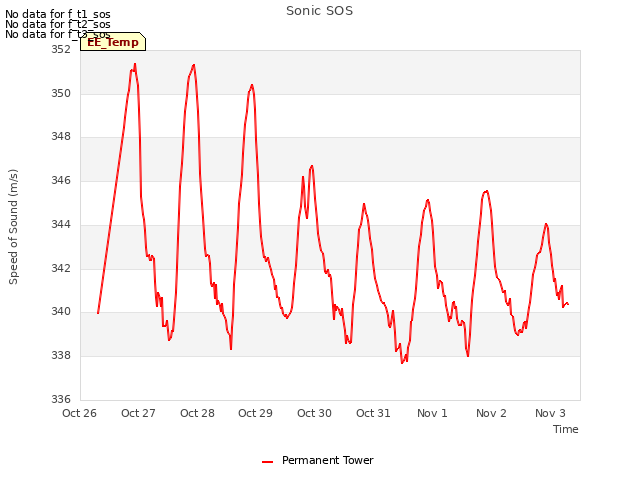The width and height of the screenshot is (640, 480).
Task: Click the Nov 1 x-axis tick label
Action: (432, 413)
